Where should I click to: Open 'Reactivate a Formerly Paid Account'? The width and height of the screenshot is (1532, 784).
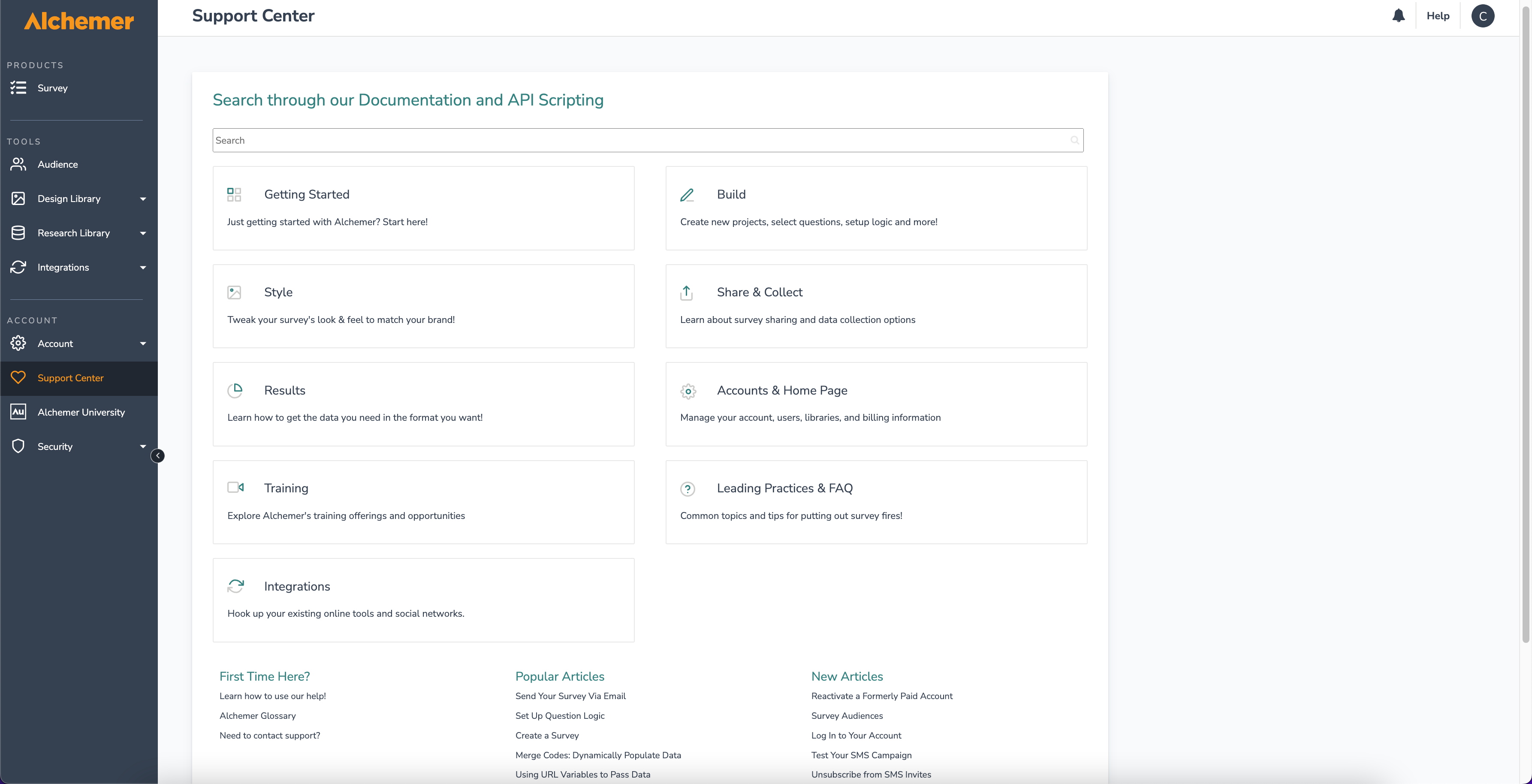(x=881, y=696)
